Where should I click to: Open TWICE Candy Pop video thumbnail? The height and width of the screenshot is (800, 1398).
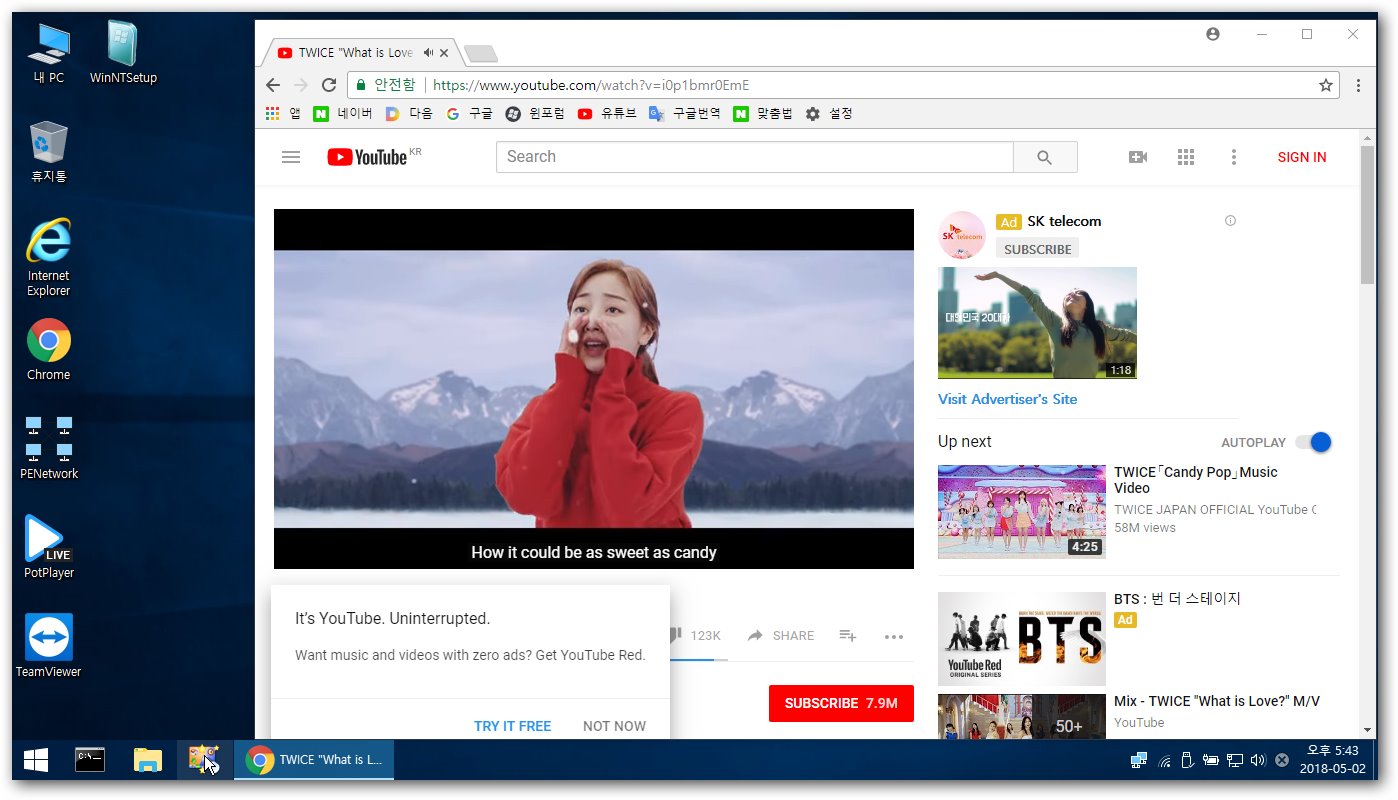[x=1021, y=511]
